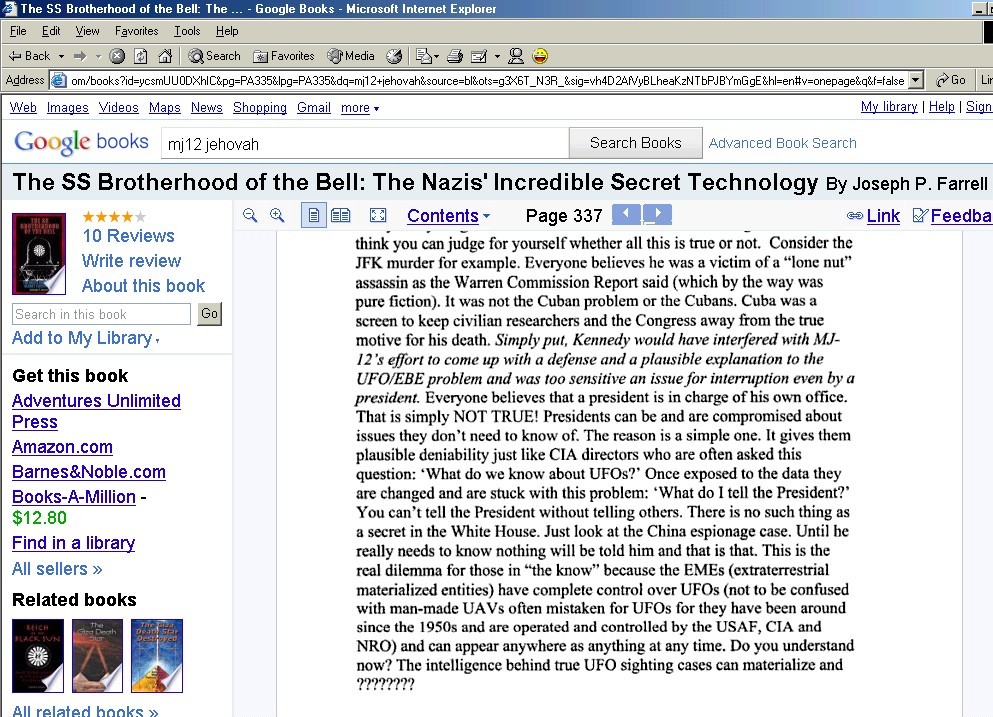This screenshot has height=717, width=993.
Task: Focus the 'mj12 jehovah' search field
Action: click(x=365, y=144)
